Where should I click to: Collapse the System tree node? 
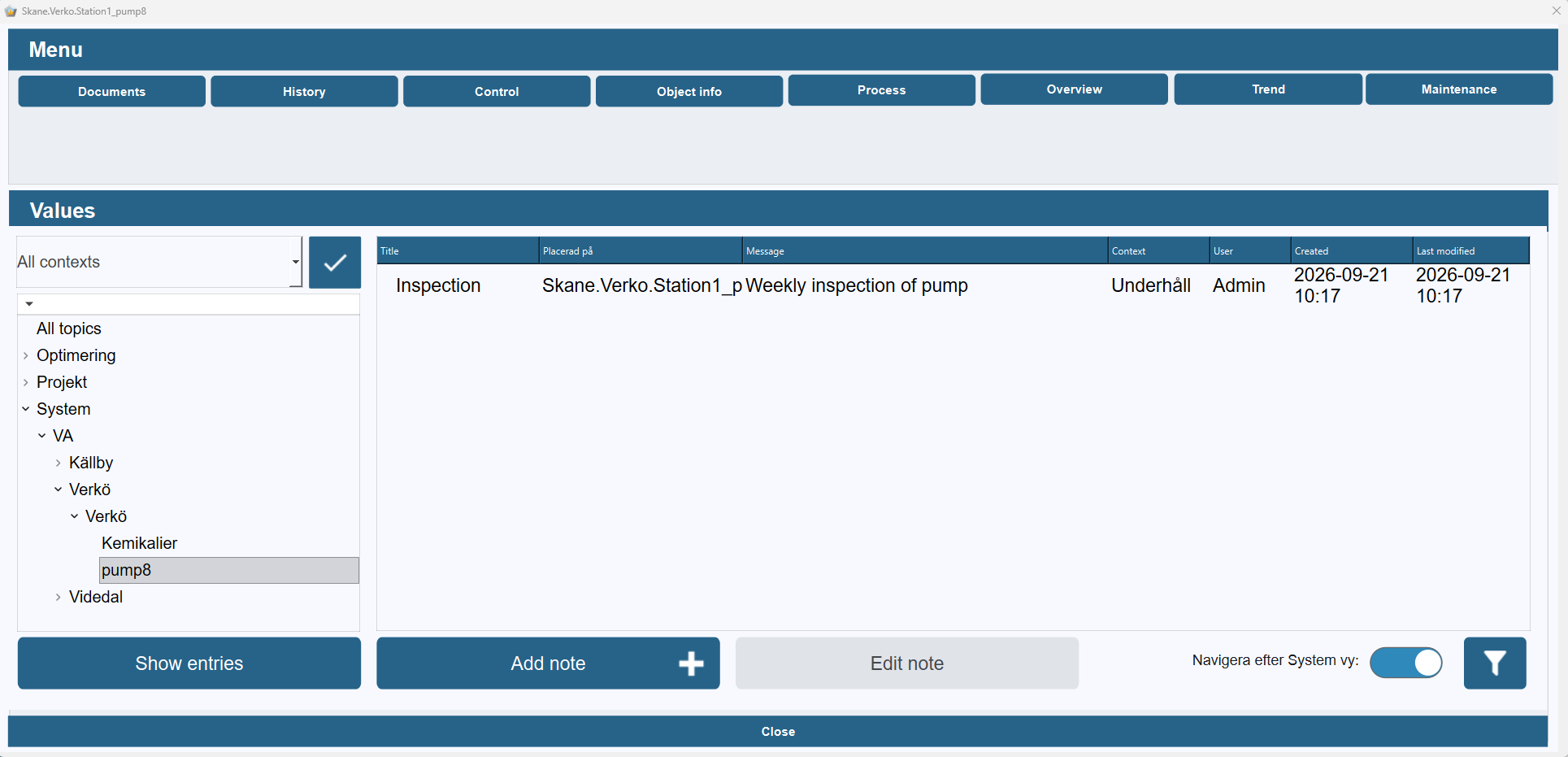tap(26, 409)
